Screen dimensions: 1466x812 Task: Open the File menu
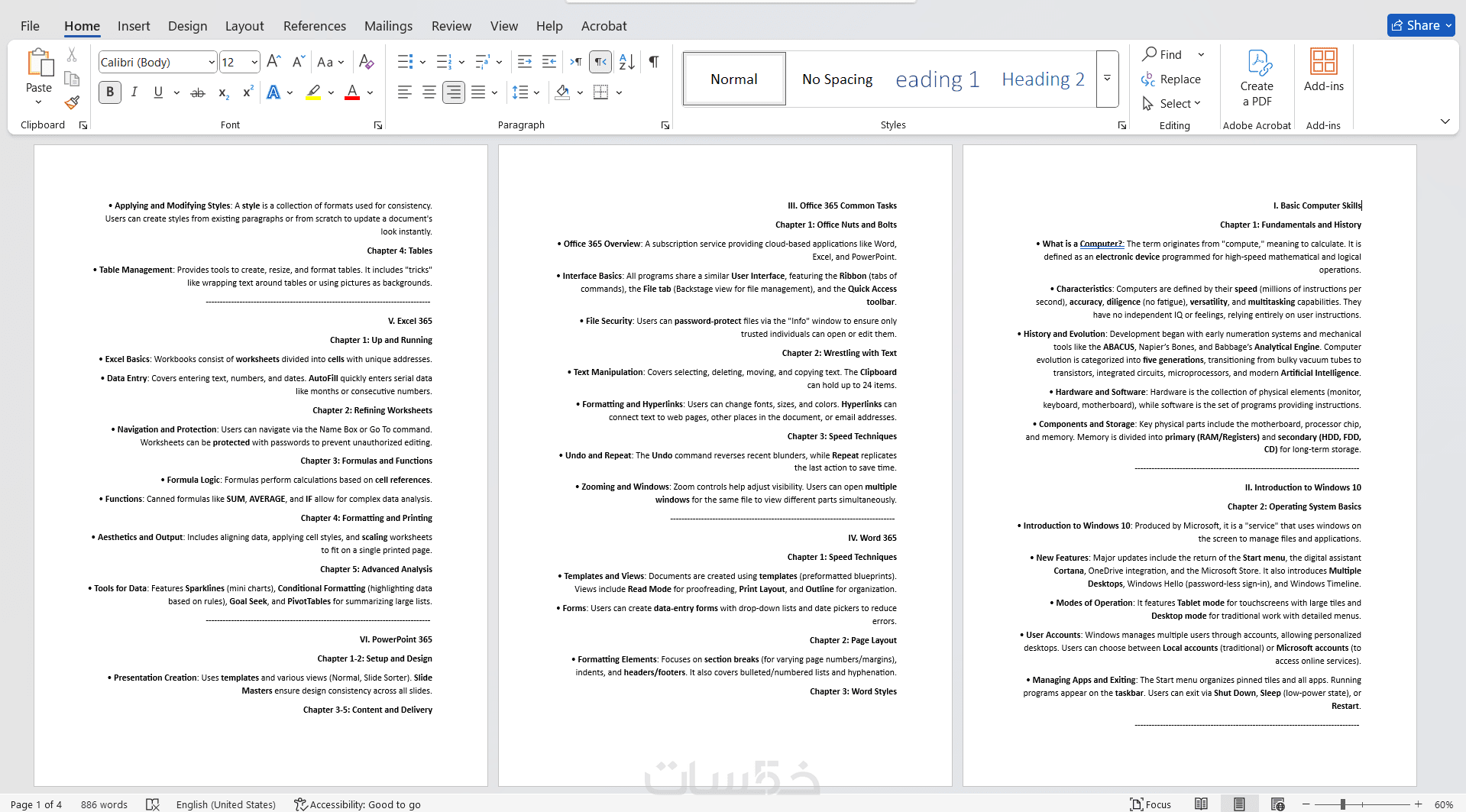30,26
